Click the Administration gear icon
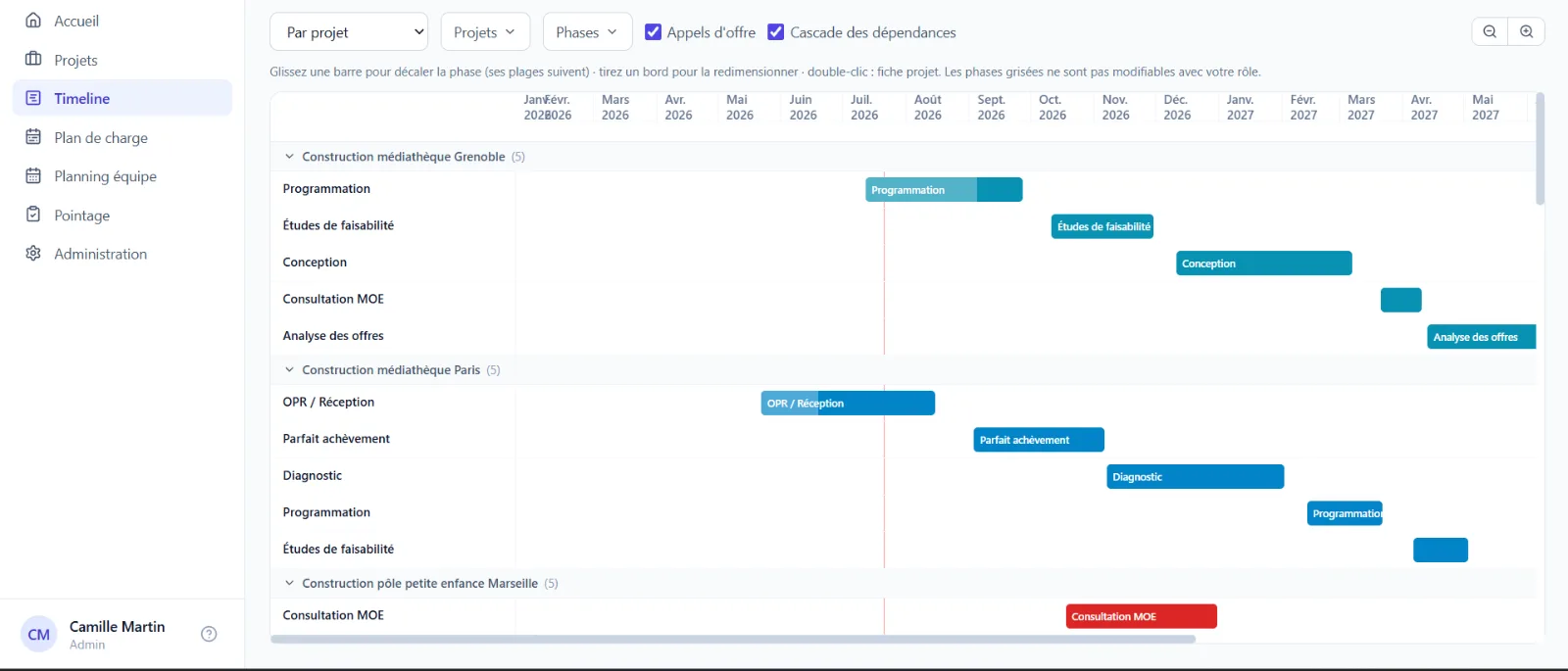This screenshot has height=671, width=1568. pyautogui.click(x=33, y=253)
